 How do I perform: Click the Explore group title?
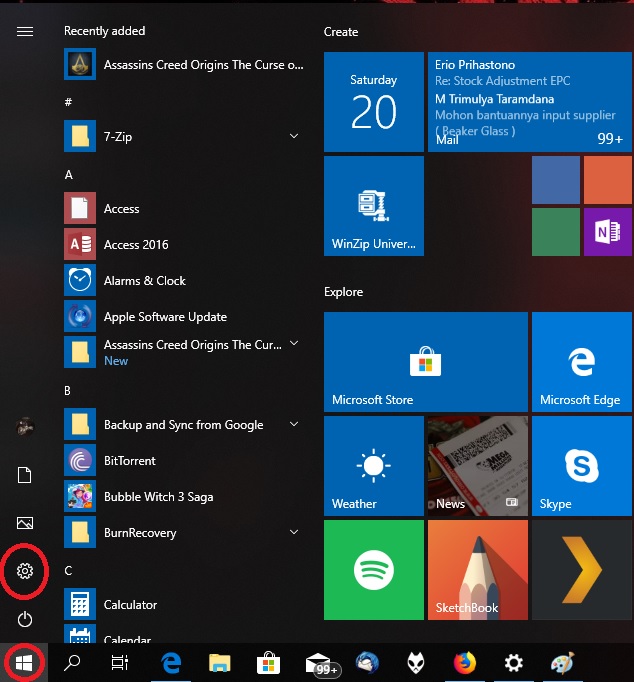[344, 291]
